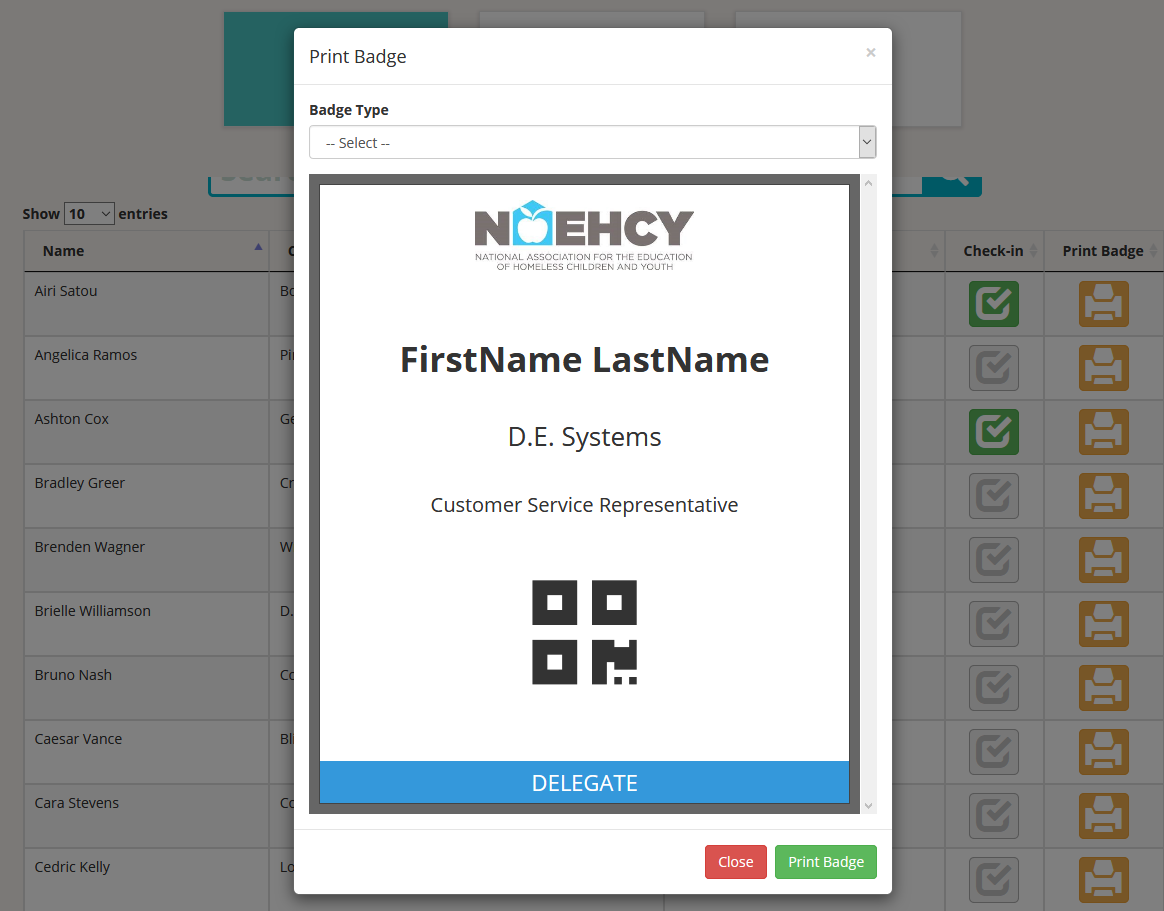The image size is (1164, 911).
Task: Click print badge icon for Cedric Kelly
Action: point(1104,880)
